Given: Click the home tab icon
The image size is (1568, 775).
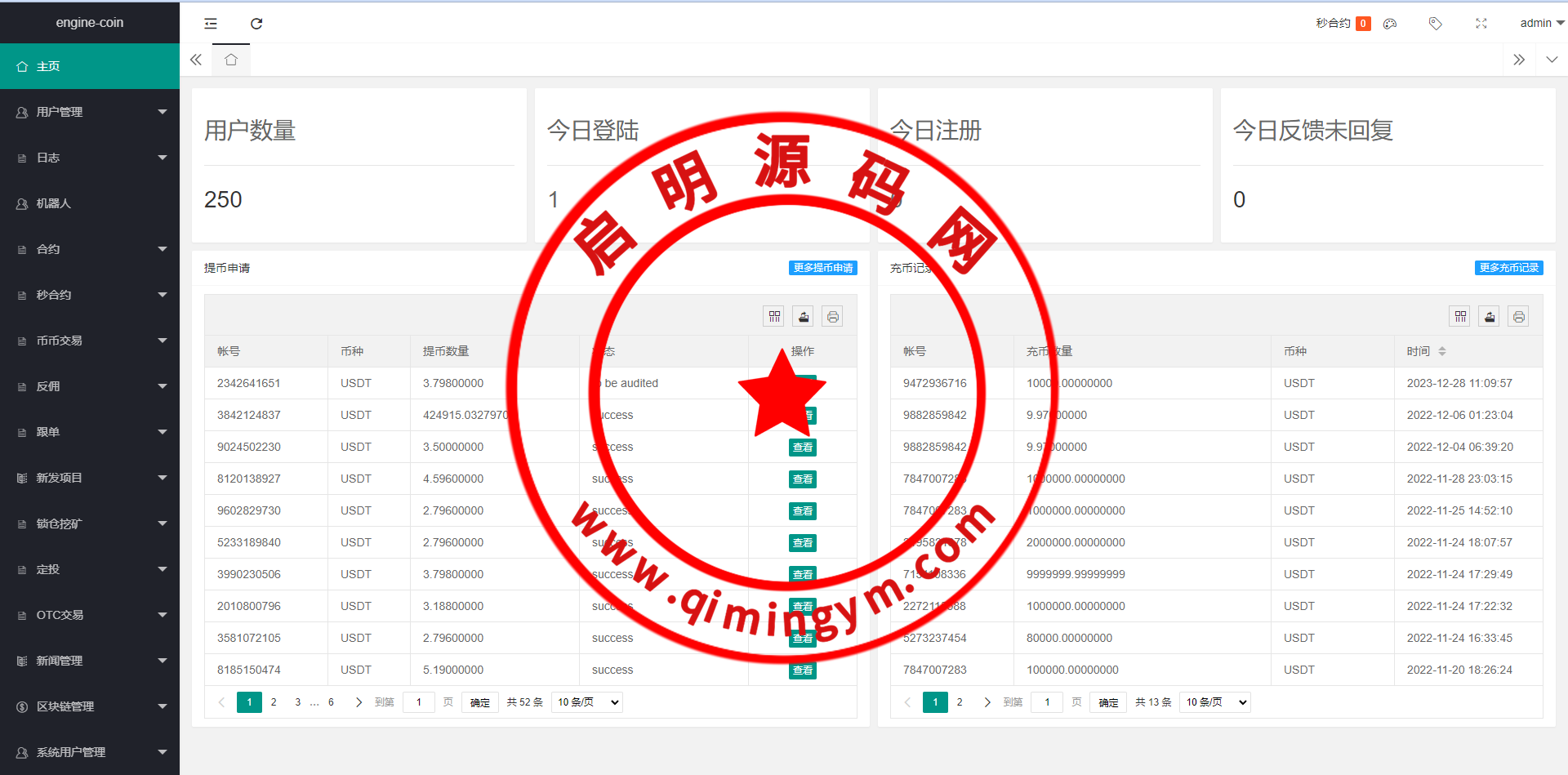Looking at the screenshot, I should [231, 60].
